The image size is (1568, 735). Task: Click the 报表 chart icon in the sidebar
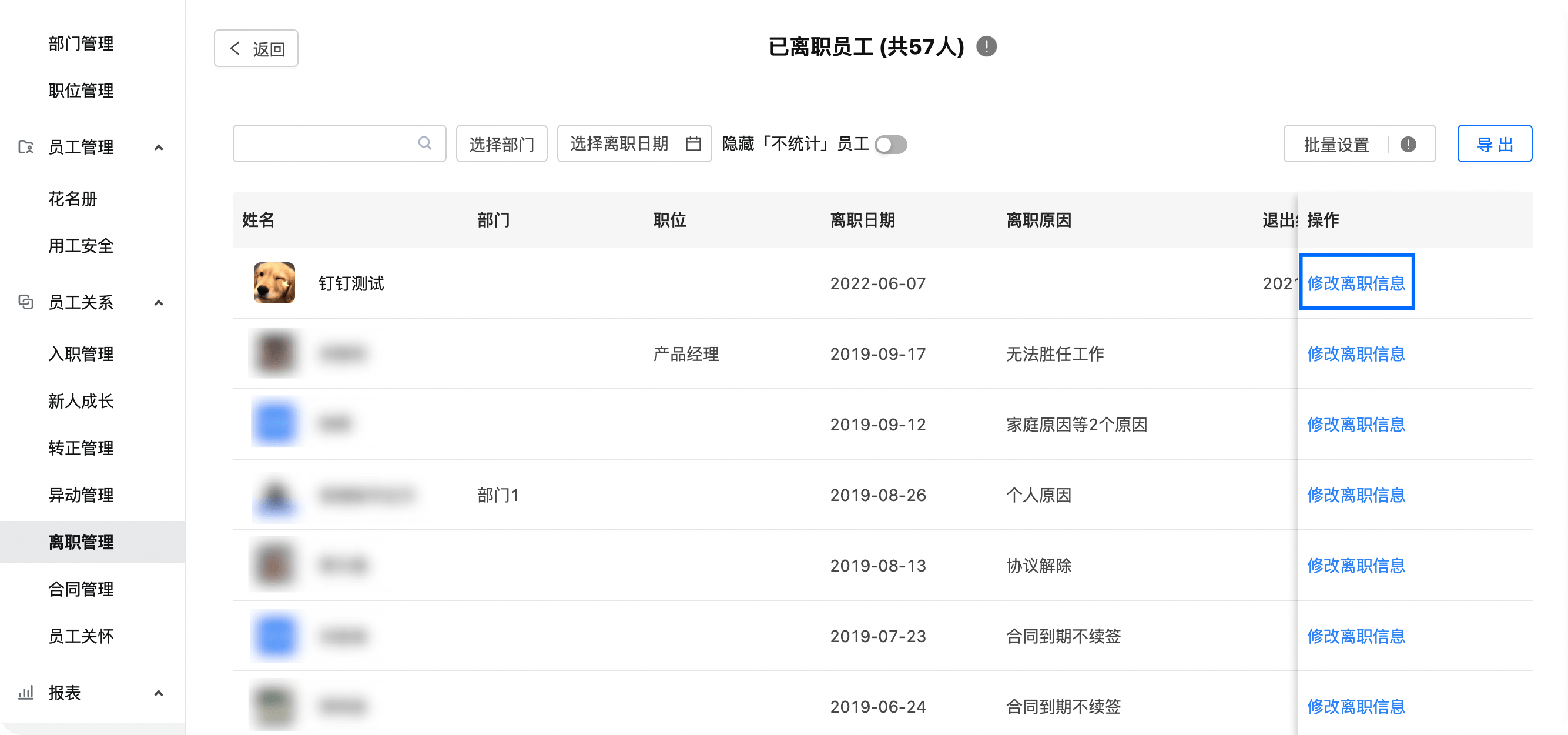(26, 693)
